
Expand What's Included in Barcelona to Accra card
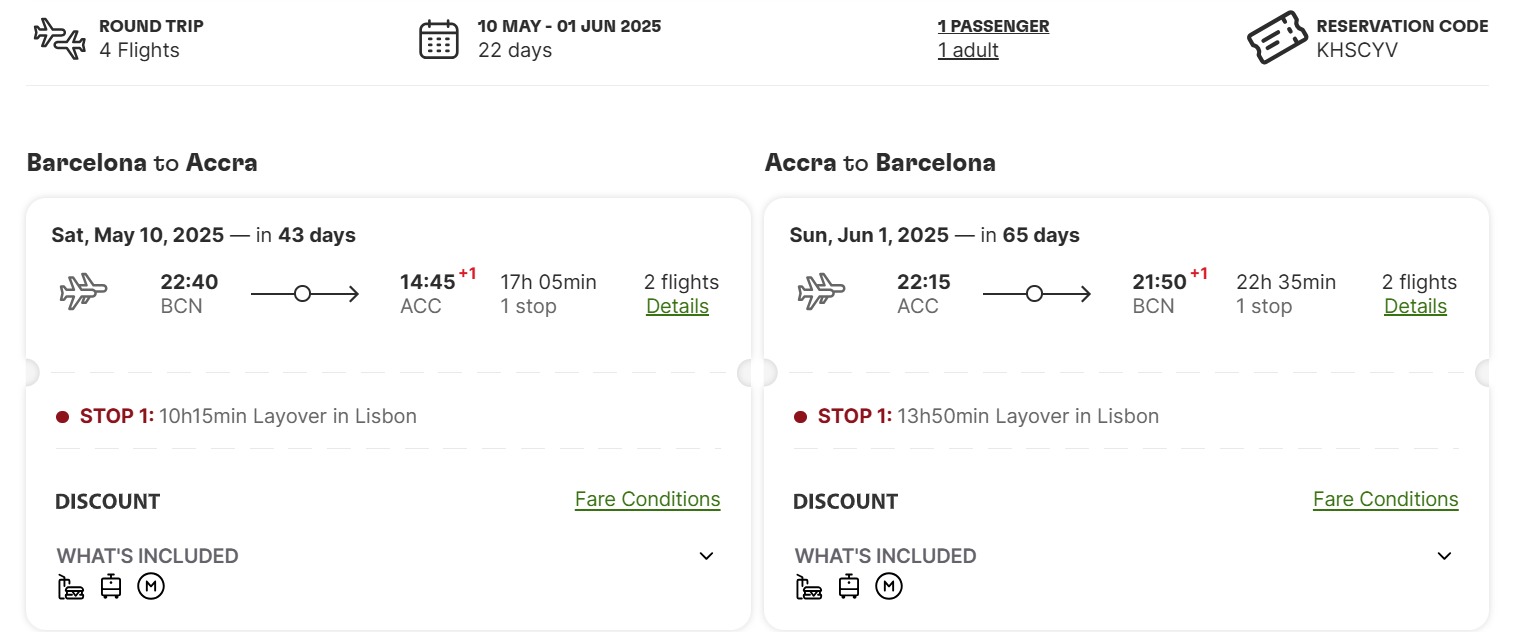point(706,556)
